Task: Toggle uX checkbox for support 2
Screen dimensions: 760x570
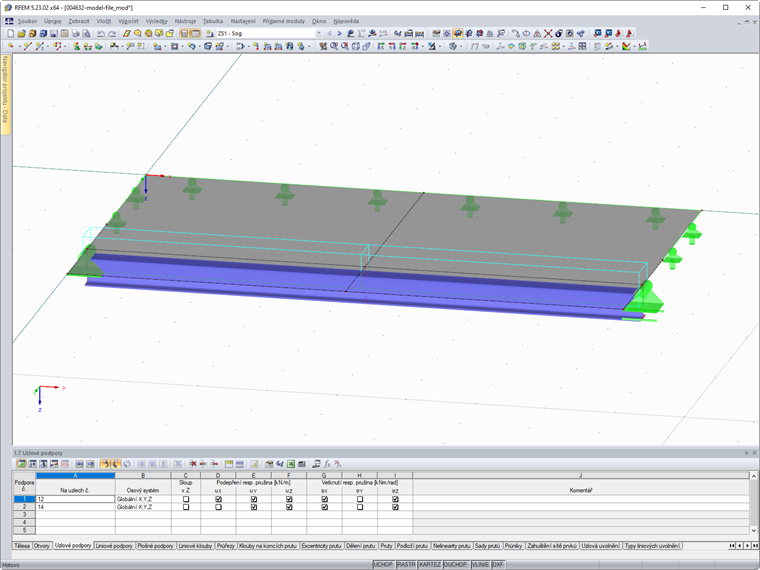Action: 219,507
